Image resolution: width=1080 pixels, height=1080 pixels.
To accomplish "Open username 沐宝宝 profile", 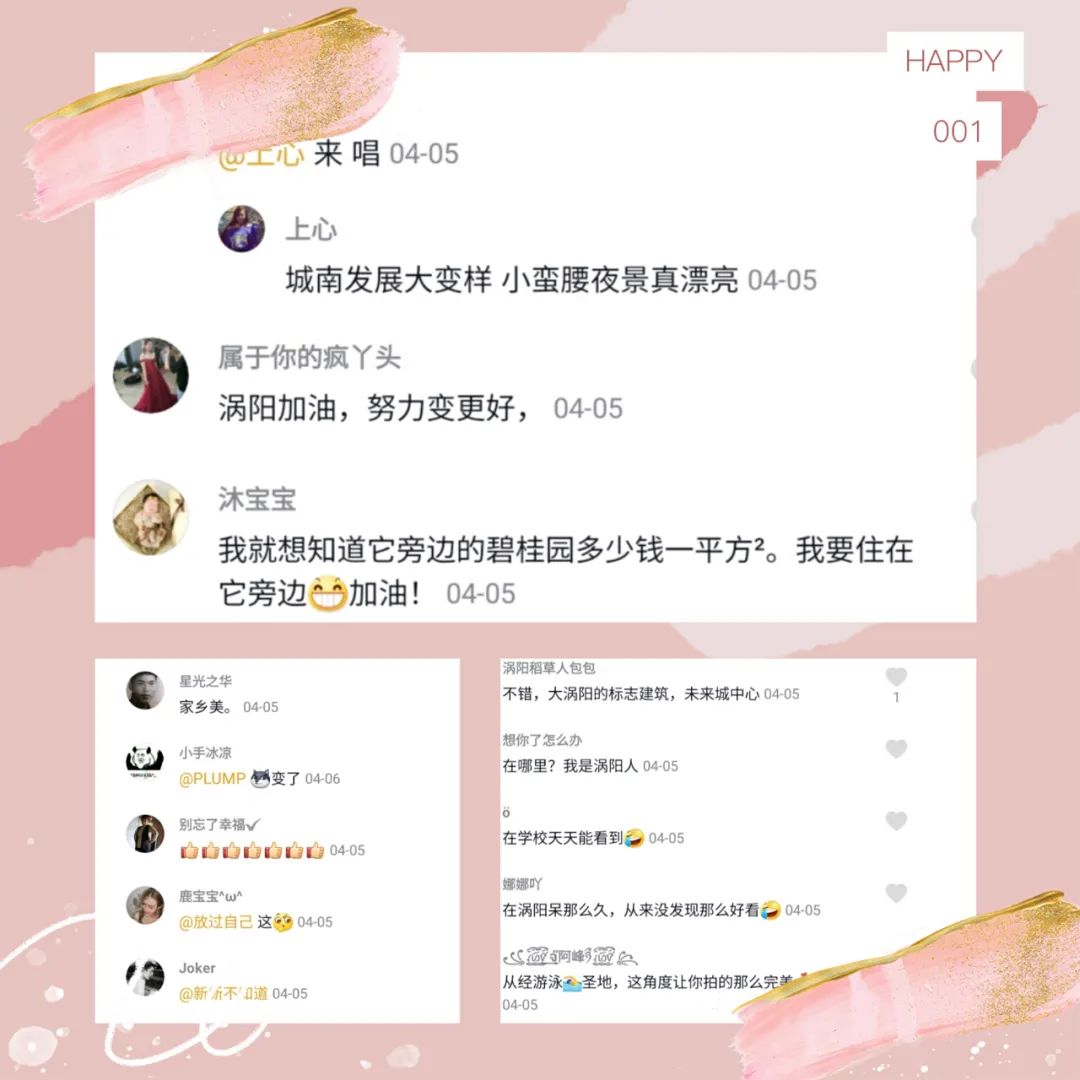I will tap(257, 499).
